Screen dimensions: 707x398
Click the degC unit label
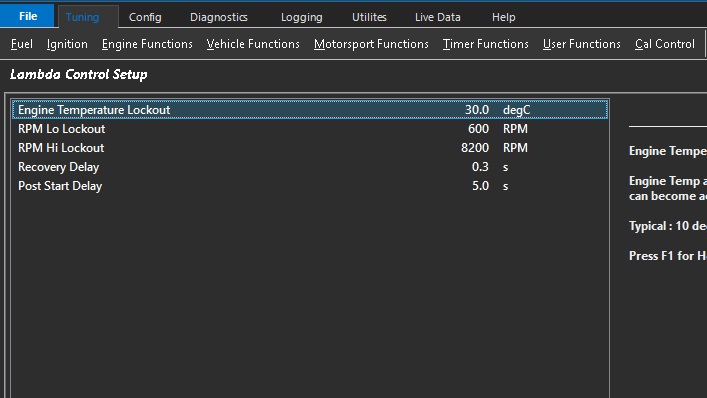(x=517, y=110)
